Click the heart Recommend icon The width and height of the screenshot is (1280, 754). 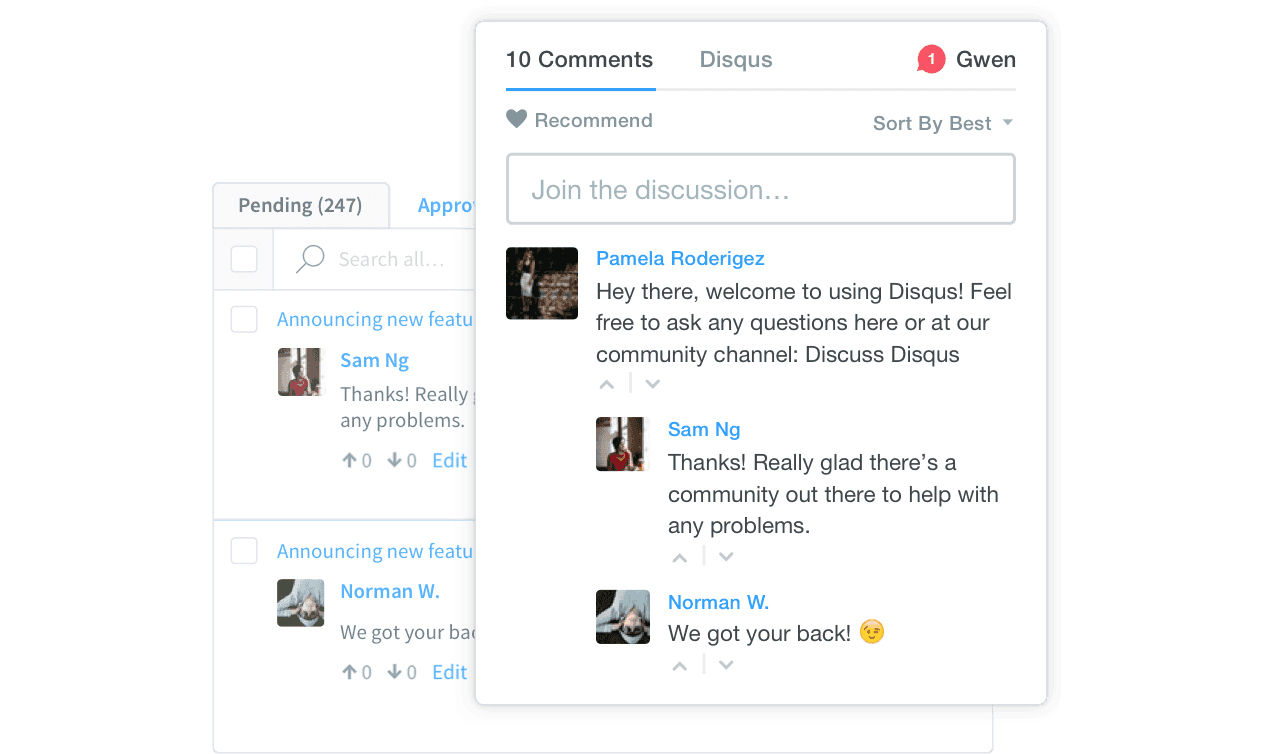tap(516, 119)
